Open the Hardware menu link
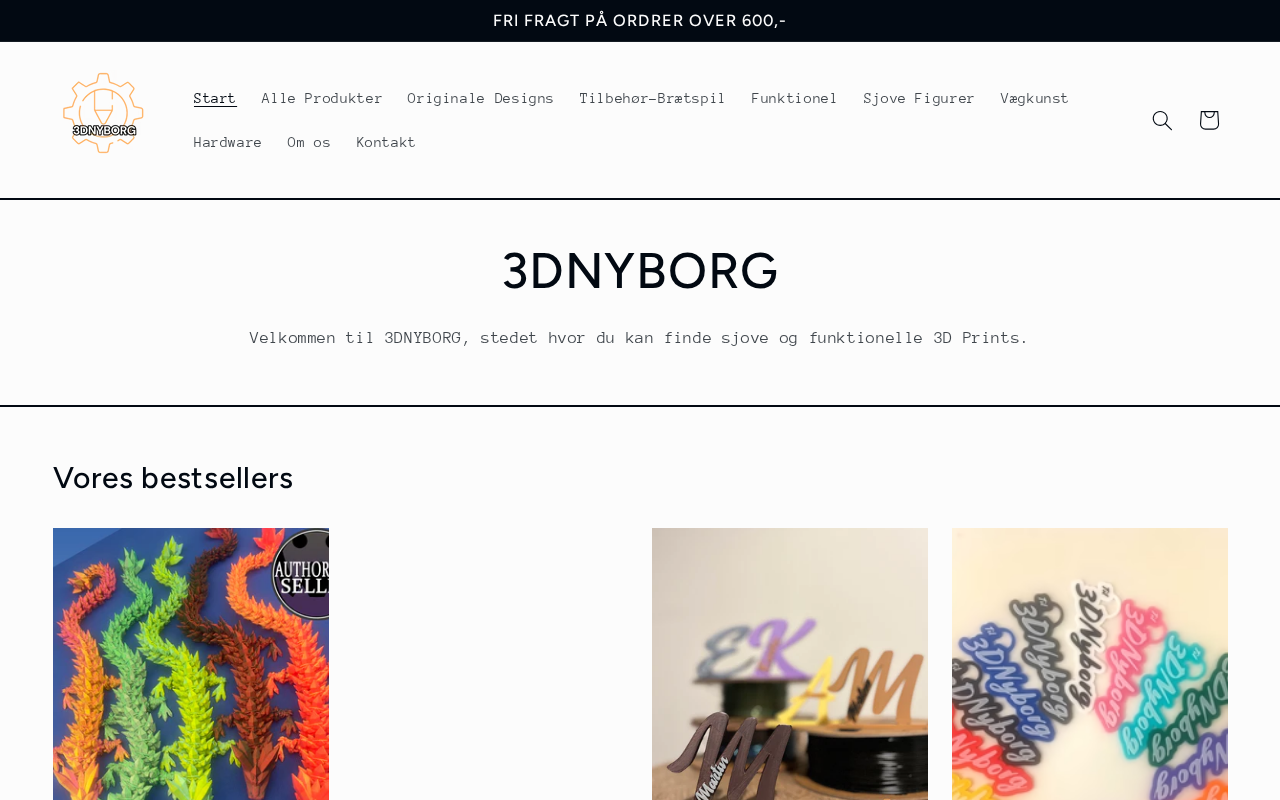1280x800 pixels. [x=228, y=142]
